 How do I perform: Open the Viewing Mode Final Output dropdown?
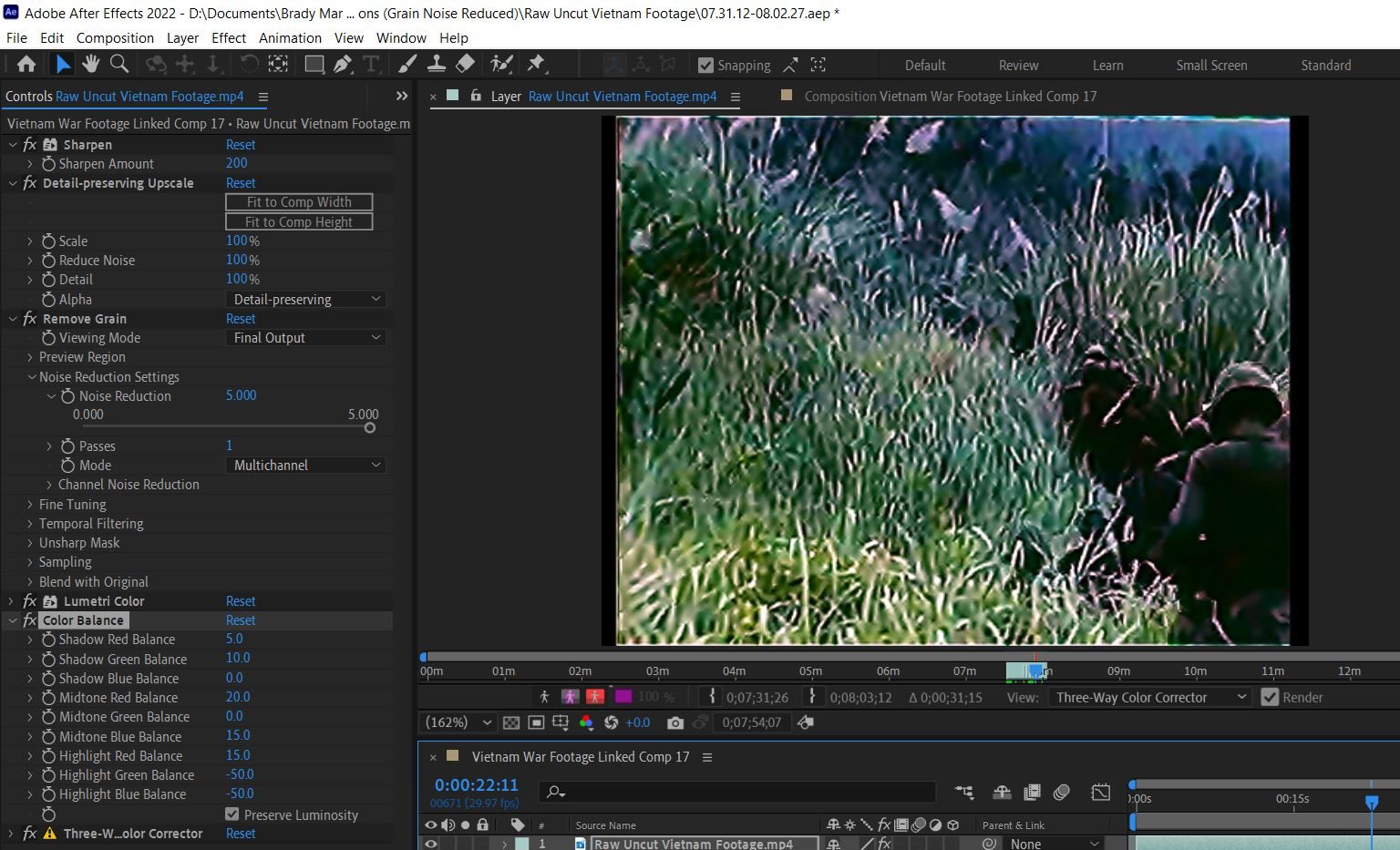click(x=305, y=337)
